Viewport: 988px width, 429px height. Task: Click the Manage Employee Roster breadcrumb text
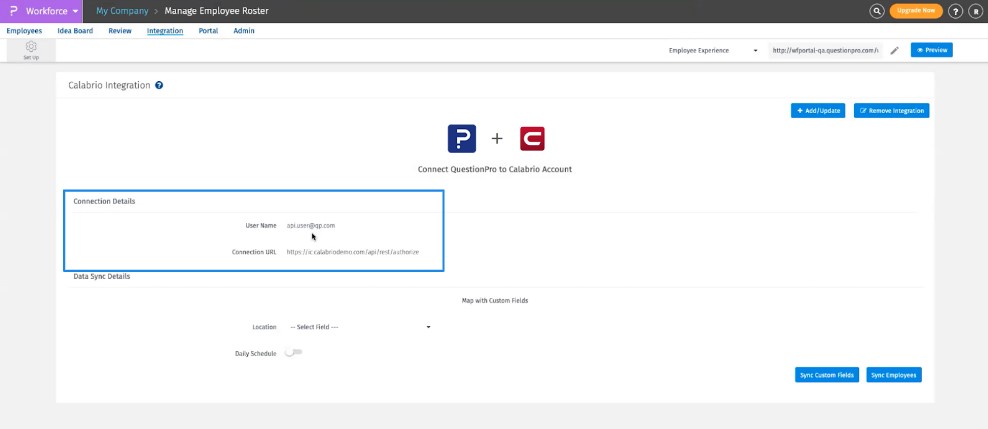[216, 11]
